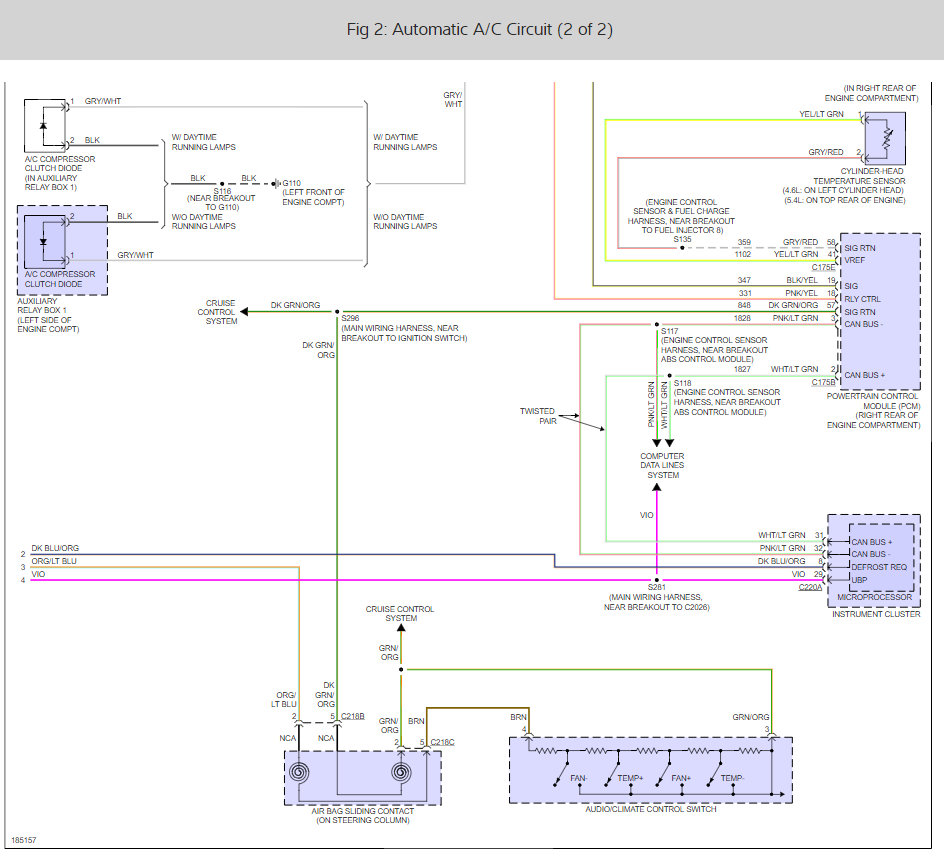Viewport: 944px width, 861px height.
Task: Click the 'CYLINDER-HEAD TEMPERATURE SENSOR' label
Action: point(859,176)
